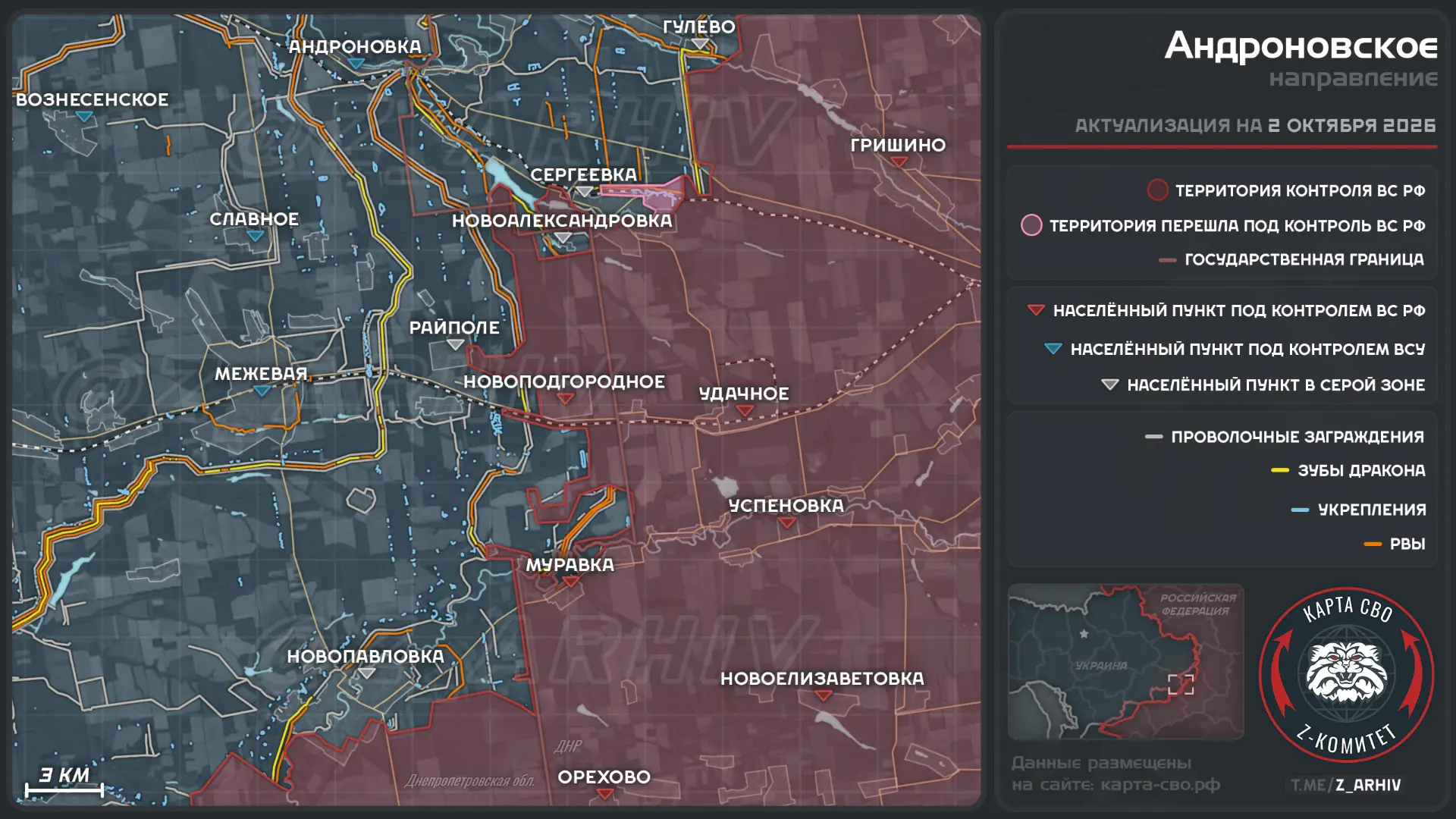Click the Новоалександровка settlement marker
Viewport: 1456px width, 819px height.
(x=562, y=238)
